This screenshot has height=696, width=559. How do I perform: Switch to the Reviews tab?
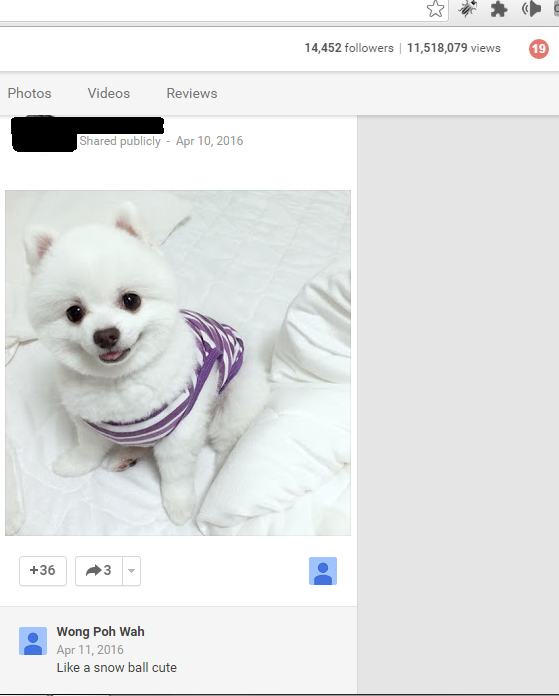tap(192, 93)
